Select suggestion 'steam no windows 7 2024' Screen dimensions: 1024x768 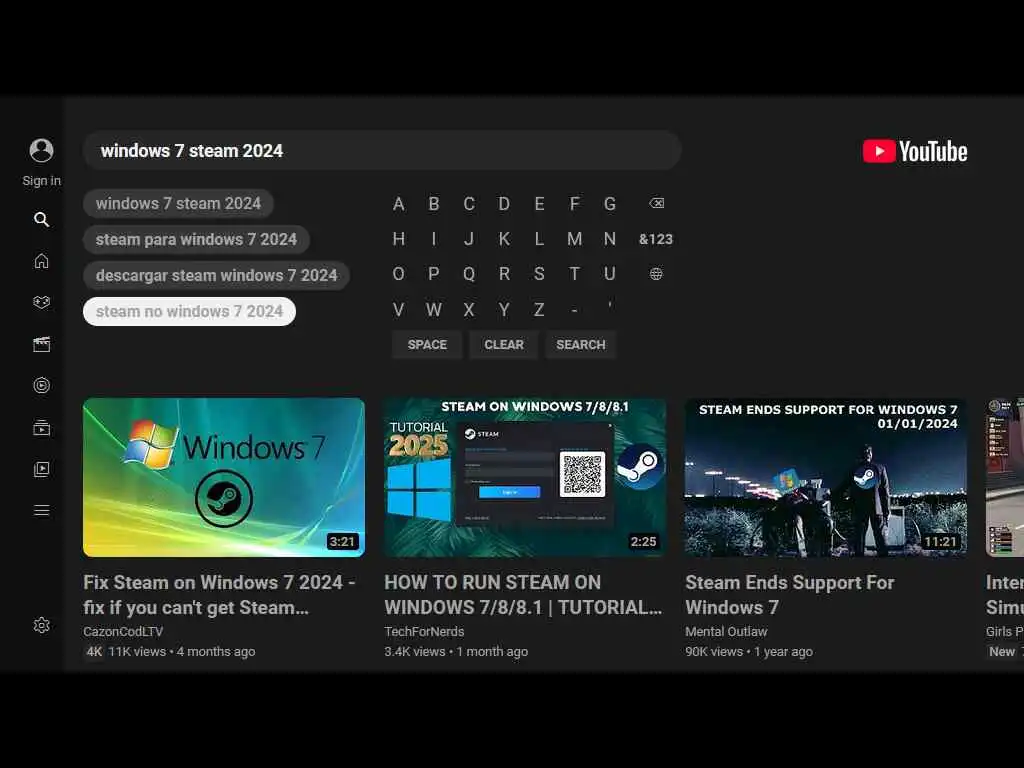[189, 311]
